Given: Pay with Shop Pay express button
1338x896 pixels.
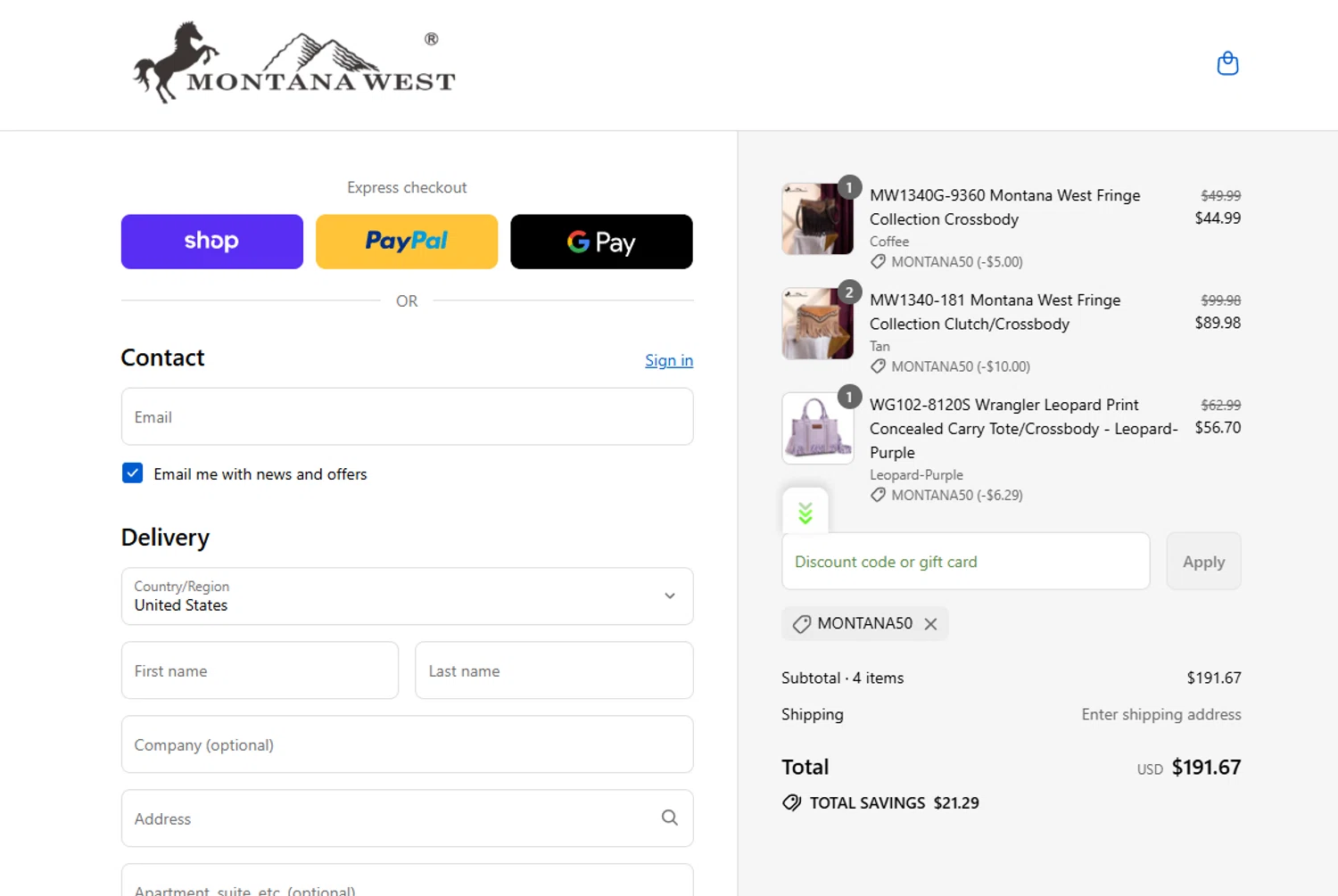Looking at the screenshot, I should (212, 242).
